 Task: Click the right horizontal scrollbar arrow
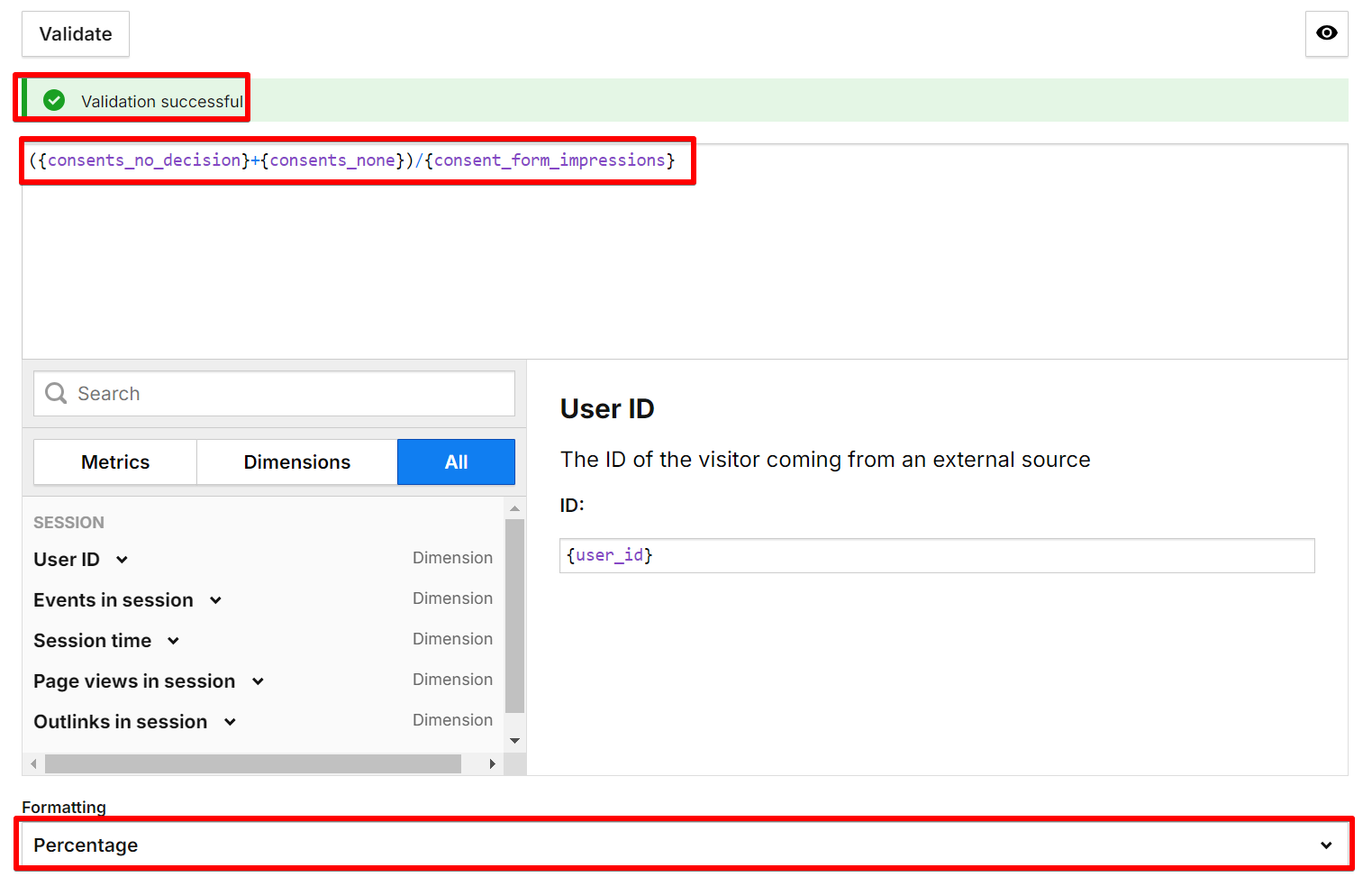pos(492,763)
